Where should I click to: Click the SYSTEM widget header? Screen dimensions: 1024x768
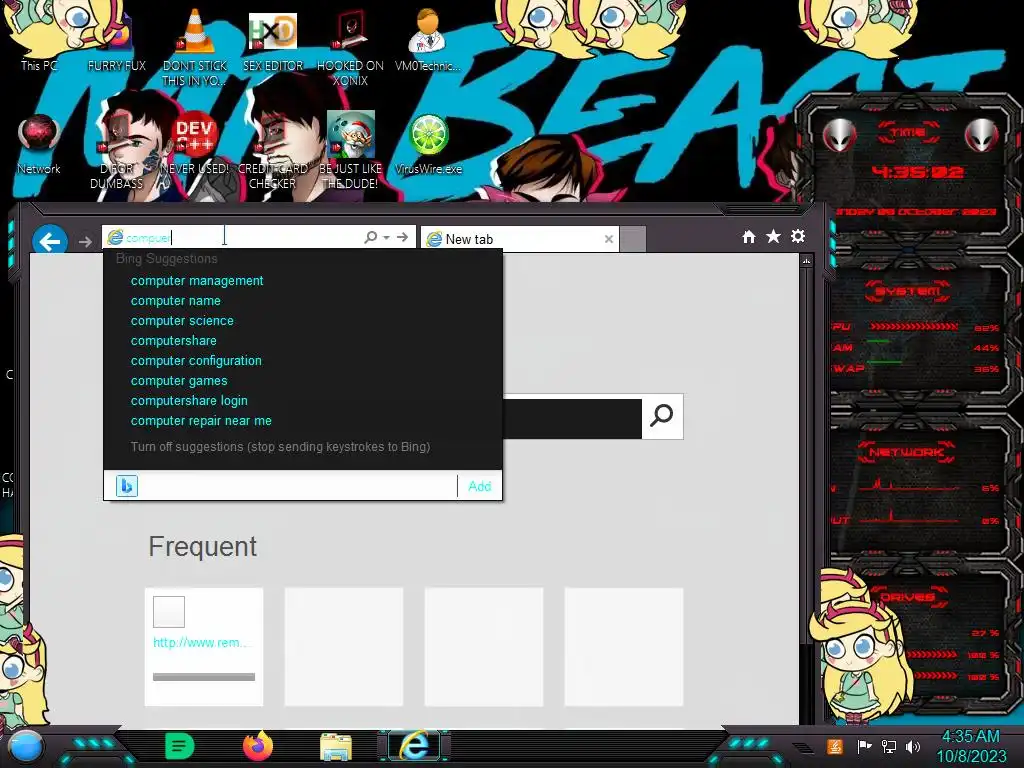pos(908,291)
